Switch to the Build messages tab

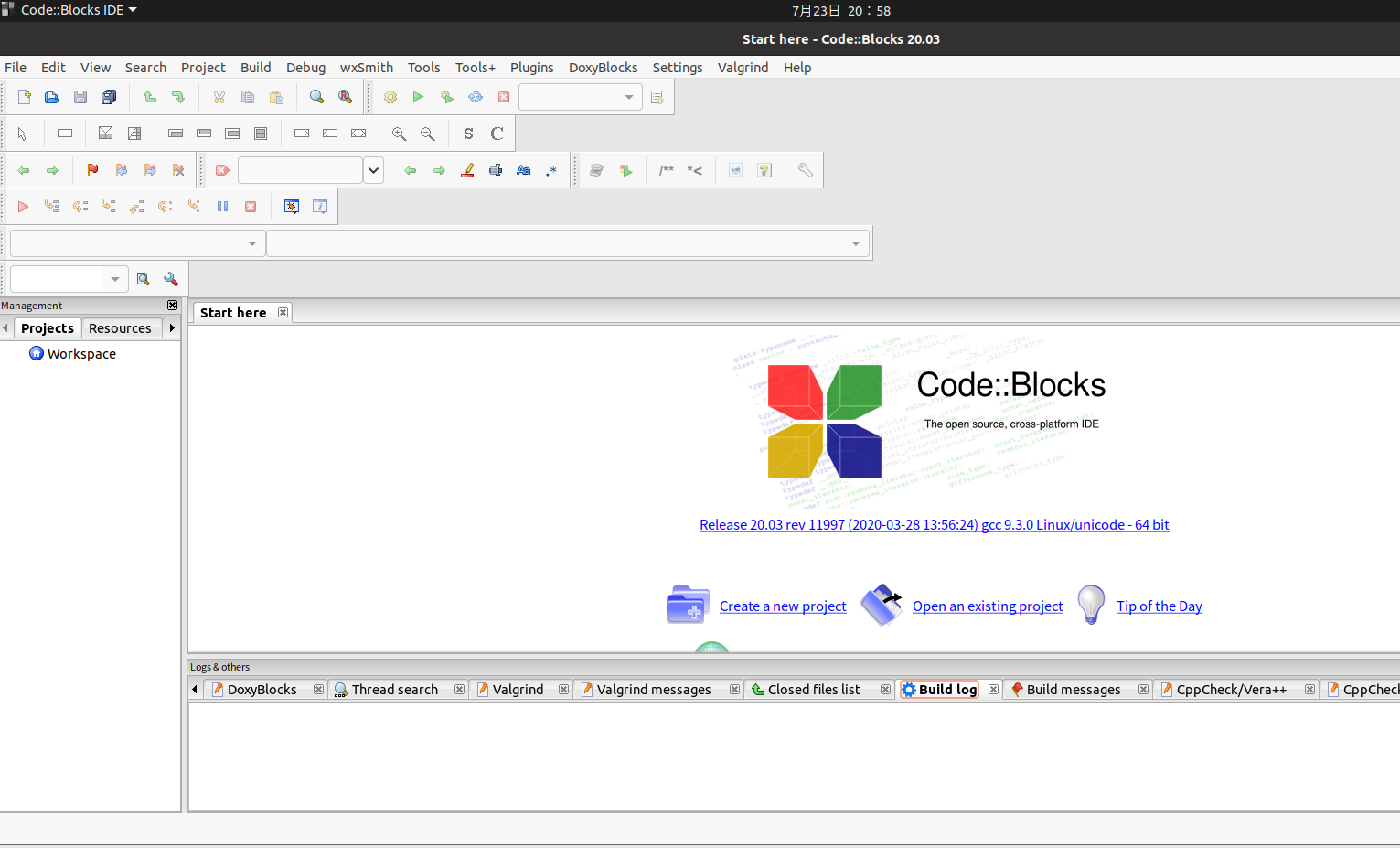(1074, 690)
